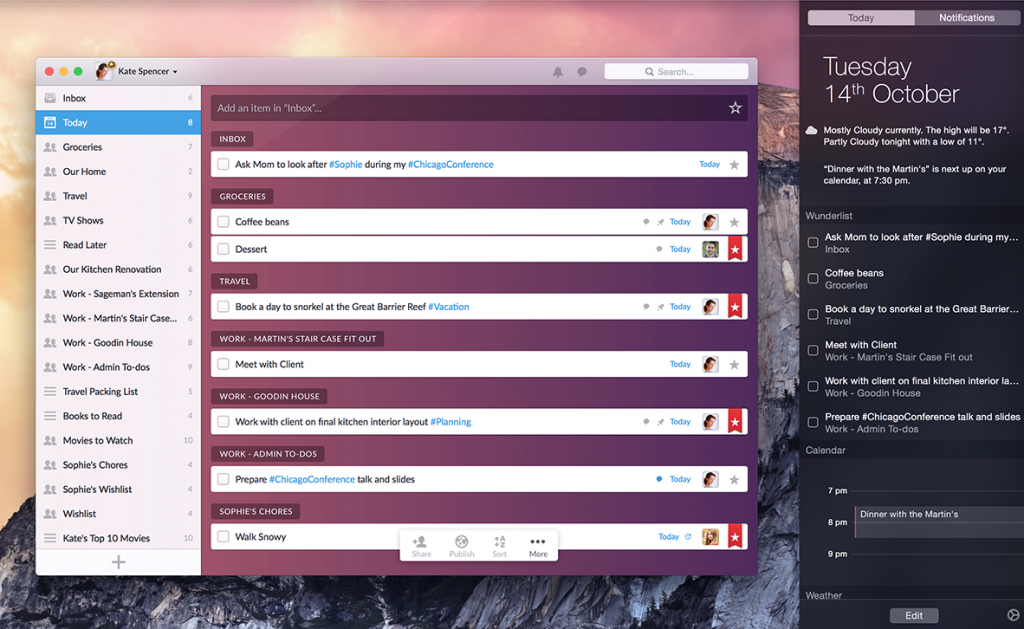Click the repeat icon on Walk Snowy
Viewport: 1024px width, 629px height.
tap(689, 536)
